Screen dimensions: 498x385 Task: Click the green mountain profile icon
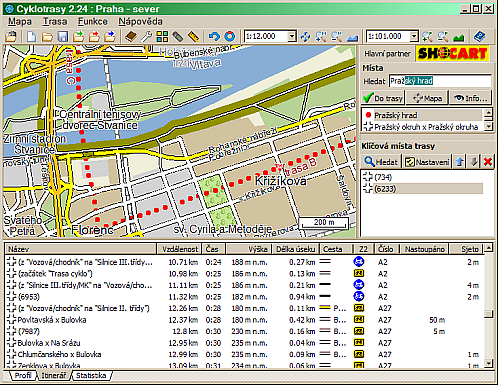pos(459,36)
